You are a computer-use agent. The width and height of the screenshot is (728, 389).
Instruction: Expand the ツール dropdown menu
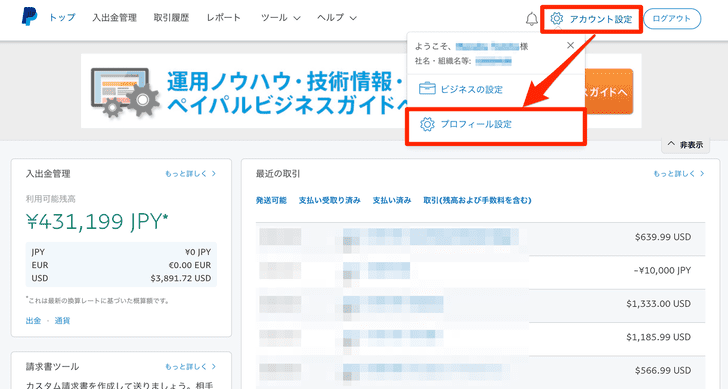click(280, 18)
